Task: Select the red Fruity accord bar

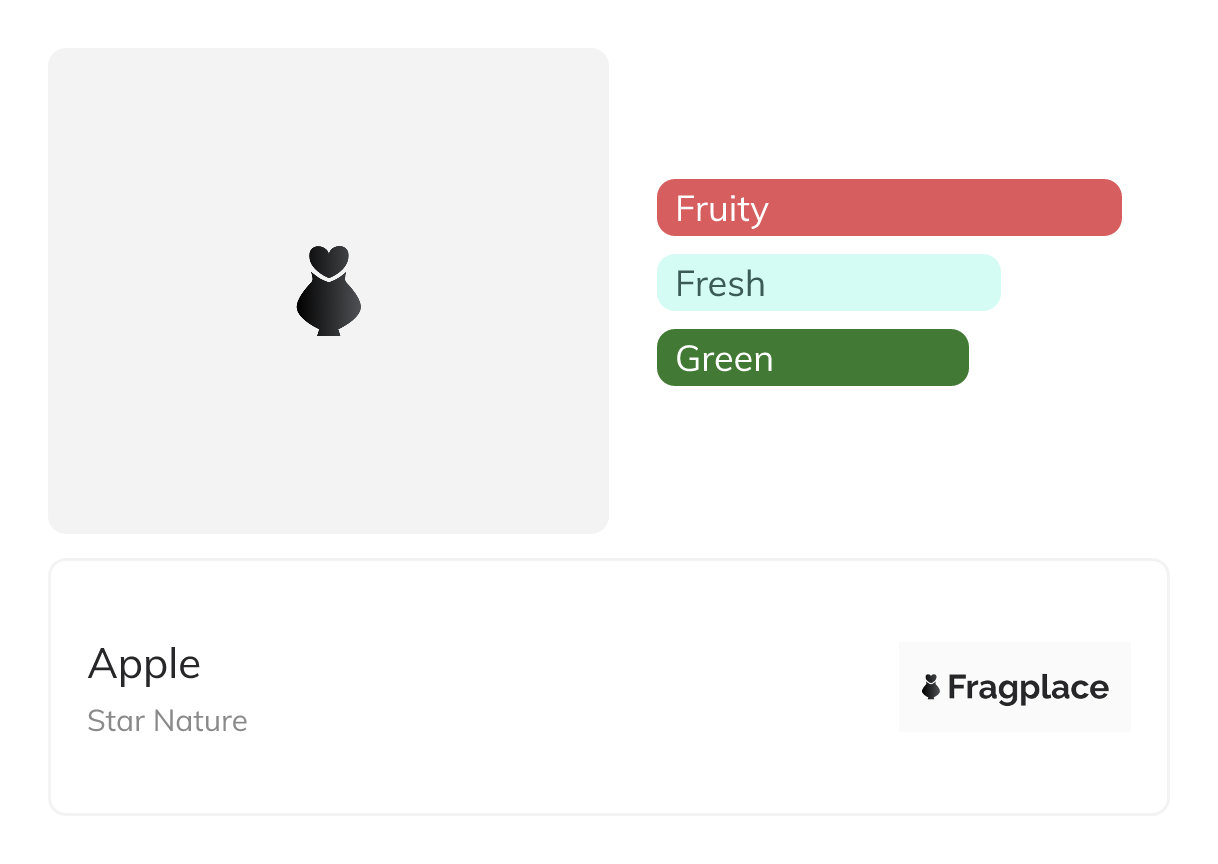Action: (889, 208)
